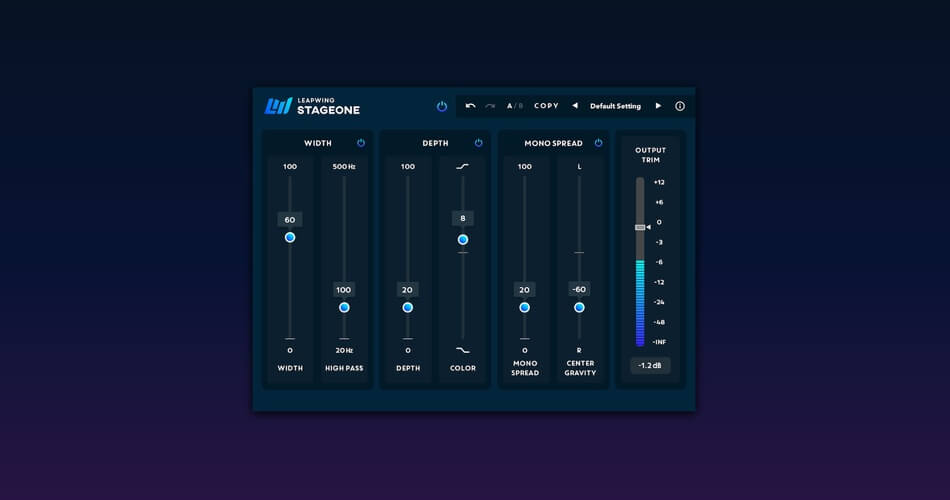
Task: Click the low-shelf curve icon below Color
Action: coord(462,350)
